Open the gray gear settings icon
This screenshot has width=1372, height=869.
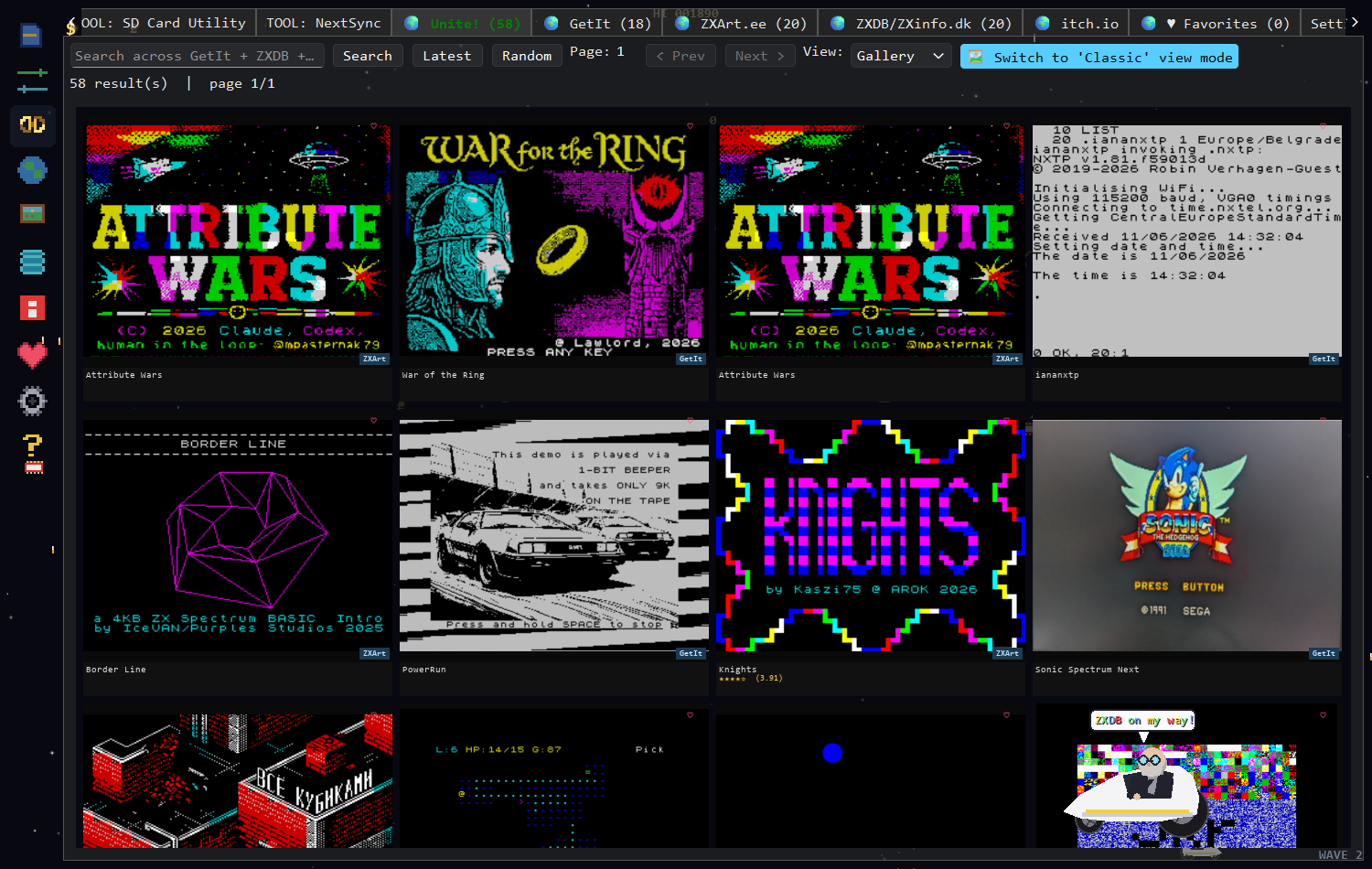[32, 401]
